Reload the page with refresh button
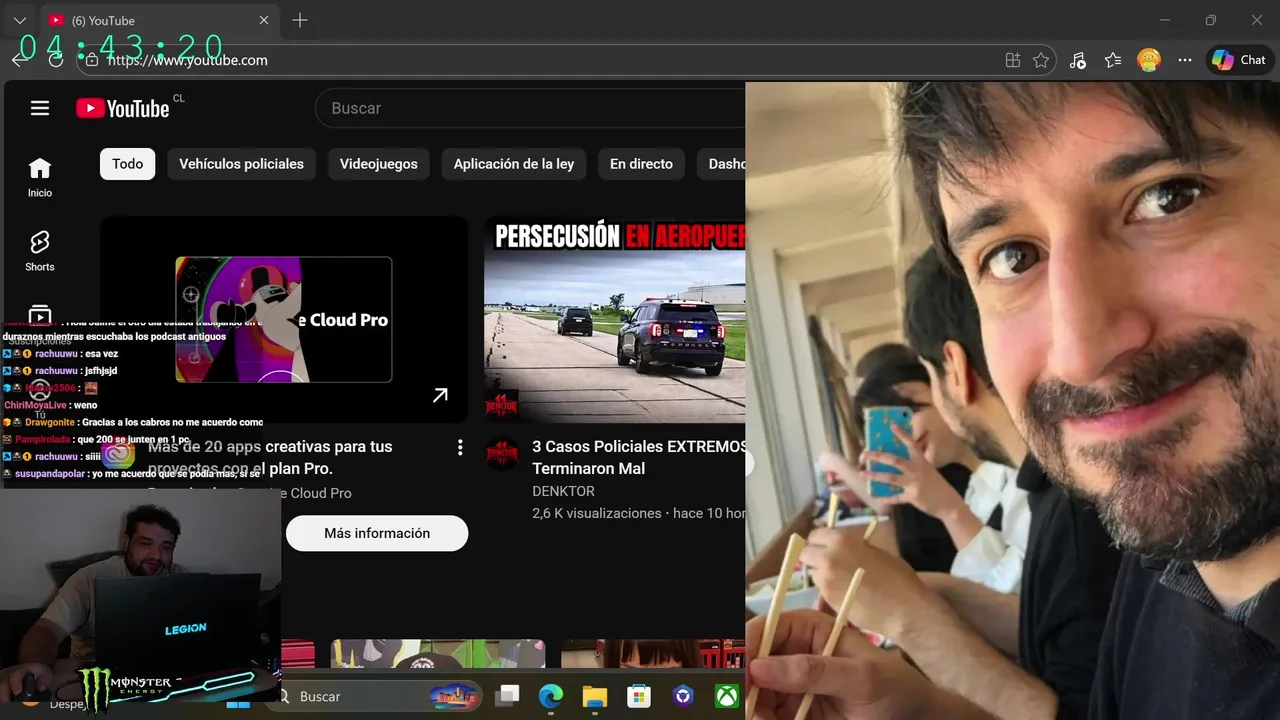The image size is (1280, 720). (x=56, y=60)
